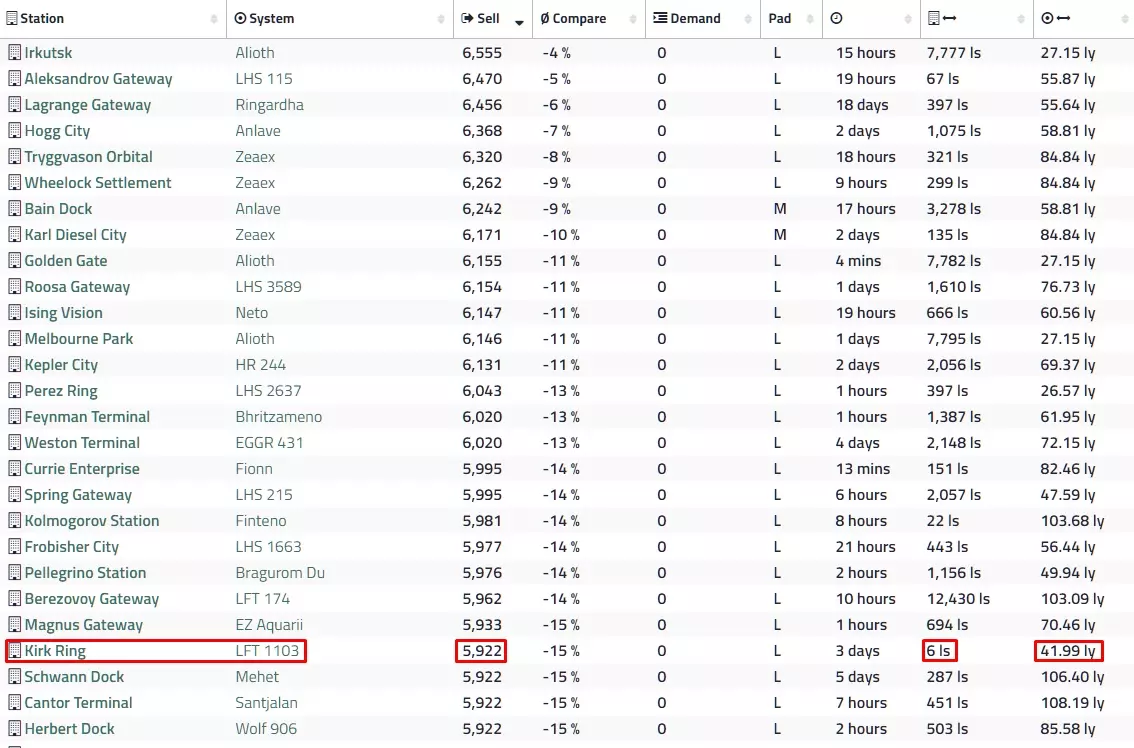Image resolution: width=1134 pixels, height=748 pixels.
Task: Click the building icon next to Herbert Dock
Action: (x=14, y=729)
